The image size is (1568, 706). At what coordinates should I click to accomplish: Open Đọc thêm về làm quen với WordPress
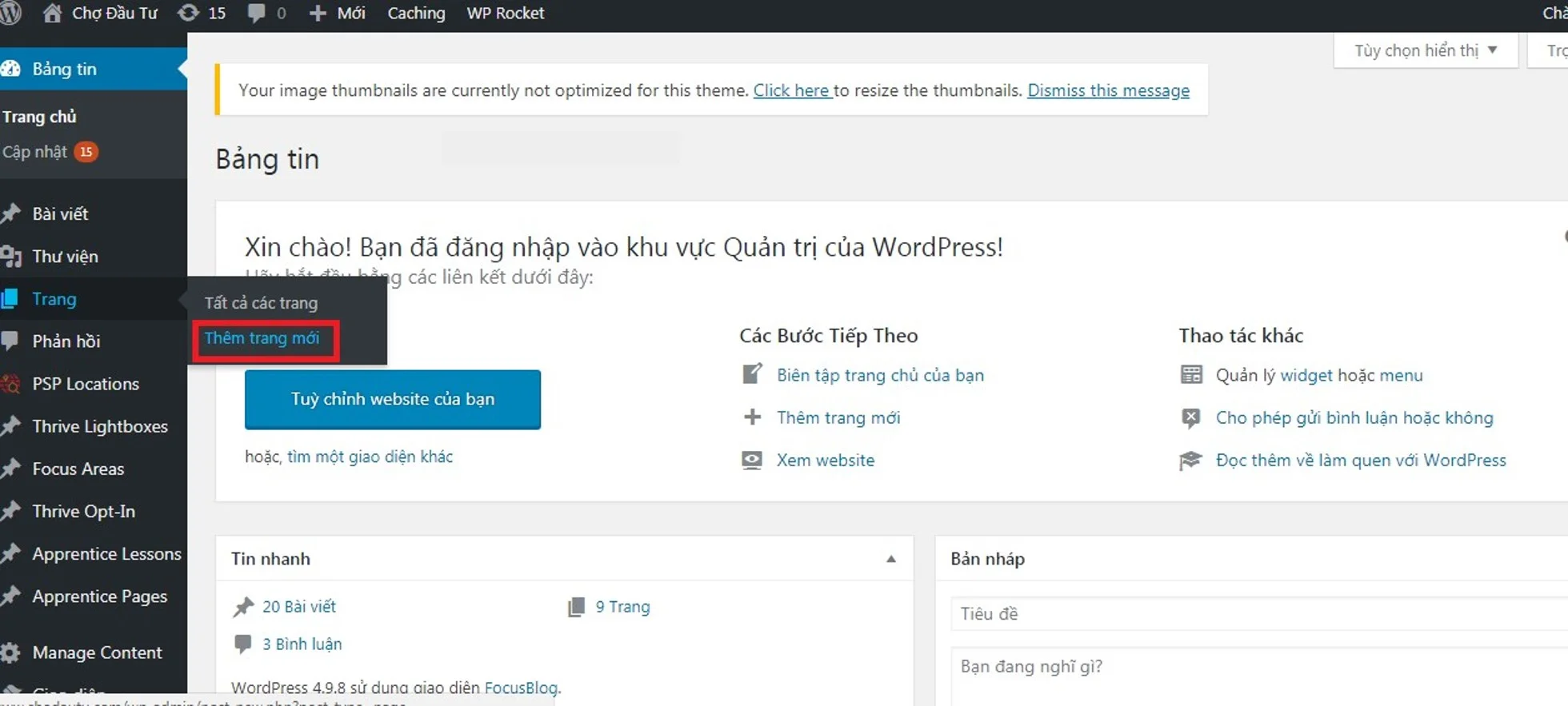[x=1361, y=461]
